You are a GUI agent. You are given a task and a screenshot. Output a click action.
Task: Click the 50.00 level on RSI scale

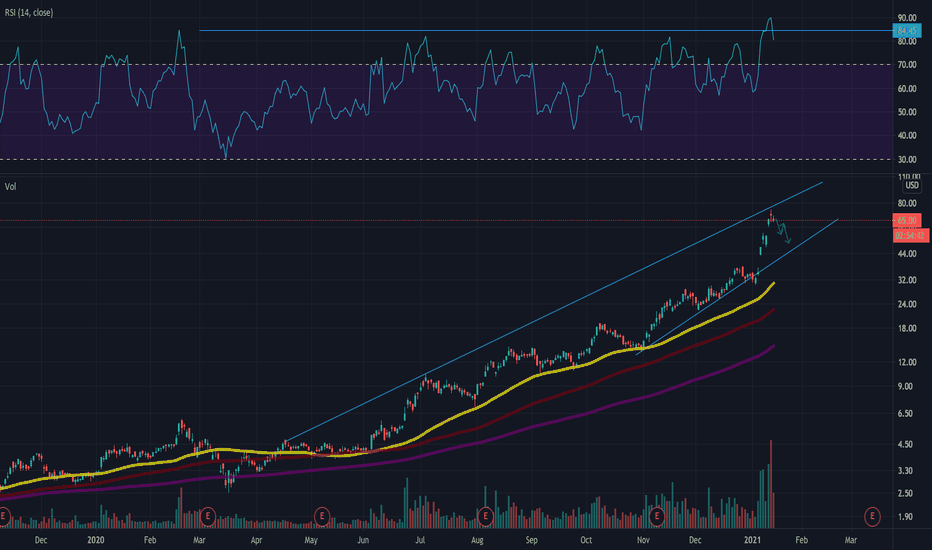pos(907,112)
